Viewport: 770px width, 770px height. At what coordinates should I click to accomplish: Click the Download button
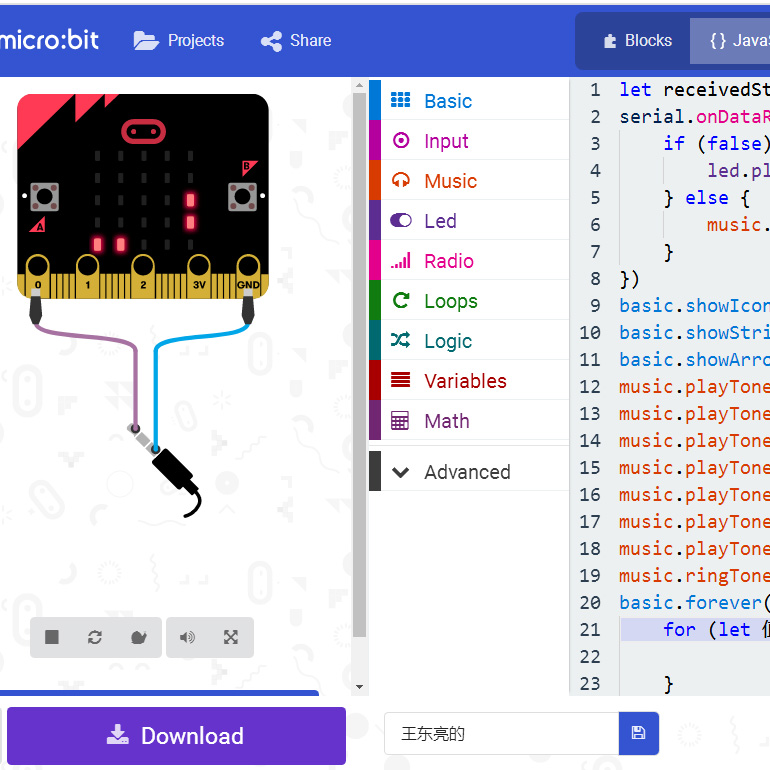[176, 736]
